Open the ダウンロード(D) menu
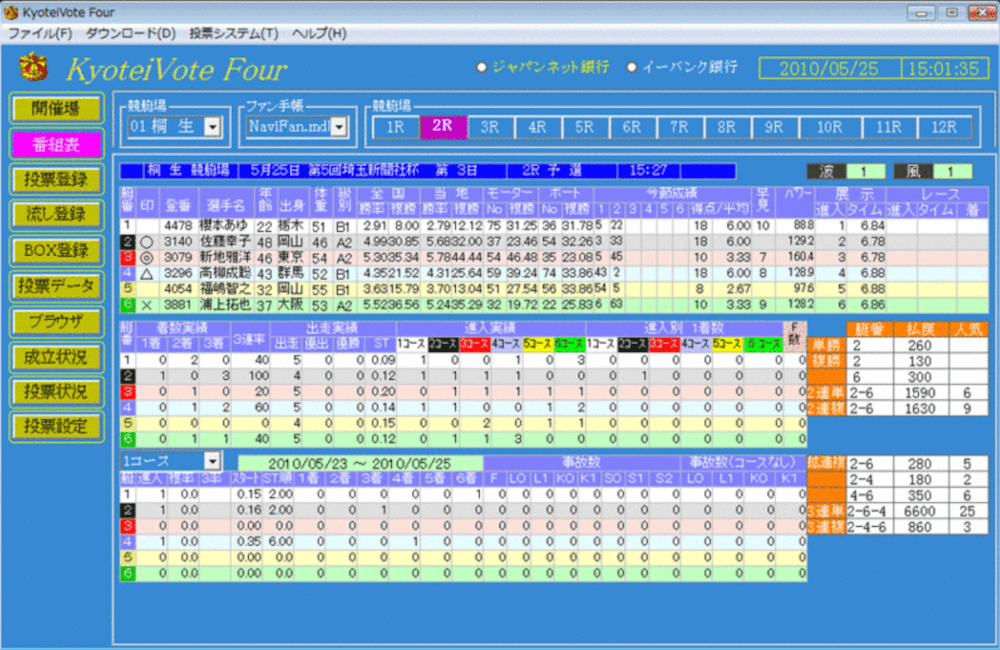Viewport: 1000px width, 650px height. click(130, 33)
